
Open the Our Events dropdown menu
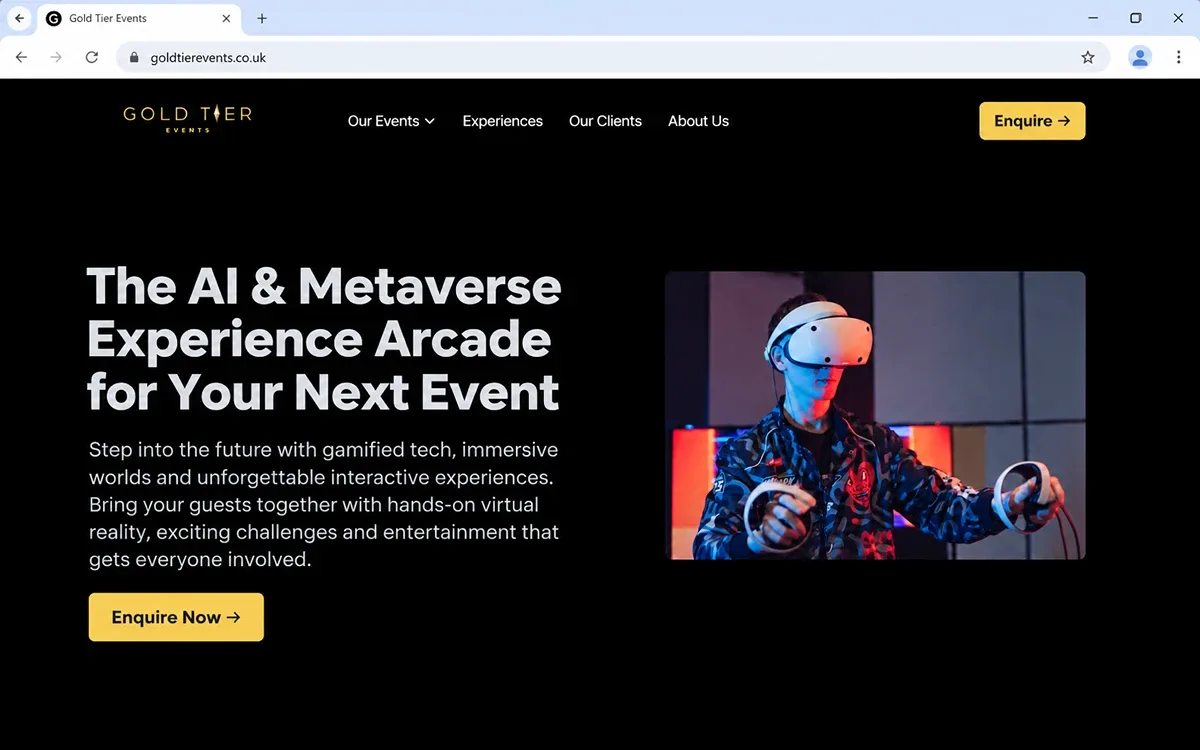tap(391, 121)
